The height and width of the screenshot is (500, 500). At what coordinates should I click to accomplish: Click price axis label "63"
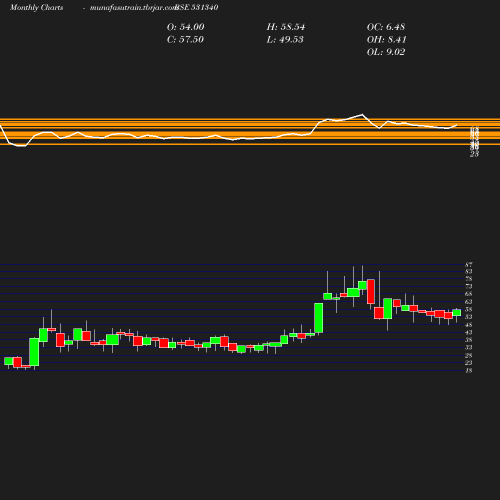pos(469,302)
